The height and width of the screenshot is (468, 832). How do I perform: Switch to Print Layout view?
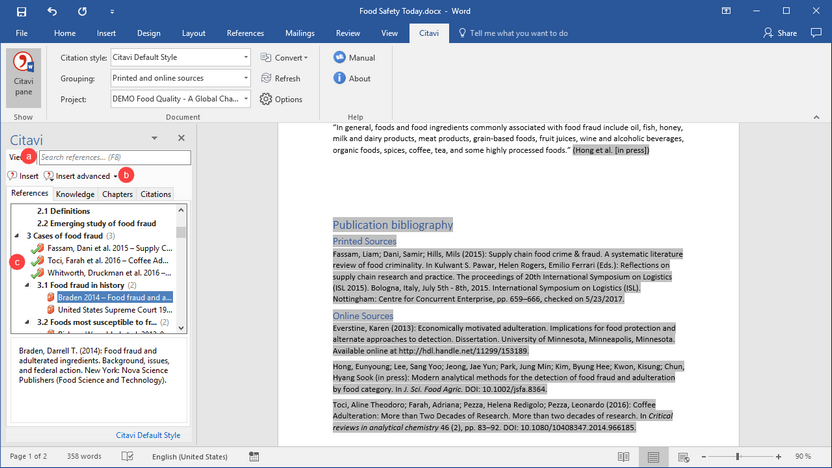click(x=653, y=457)
